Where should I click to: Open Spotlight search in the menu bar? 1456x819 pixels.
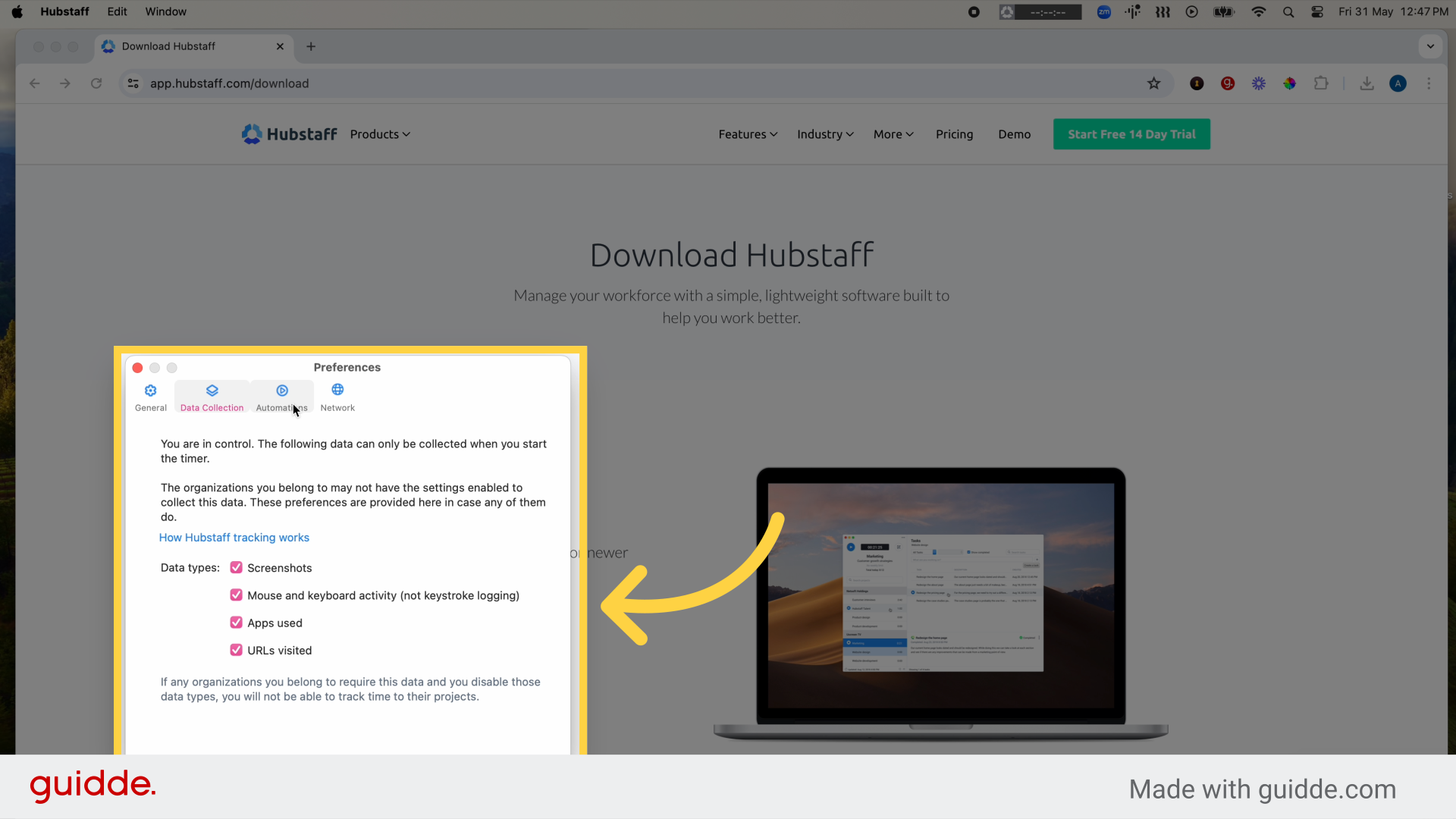pyautogui.click(x=1288, y=12)
